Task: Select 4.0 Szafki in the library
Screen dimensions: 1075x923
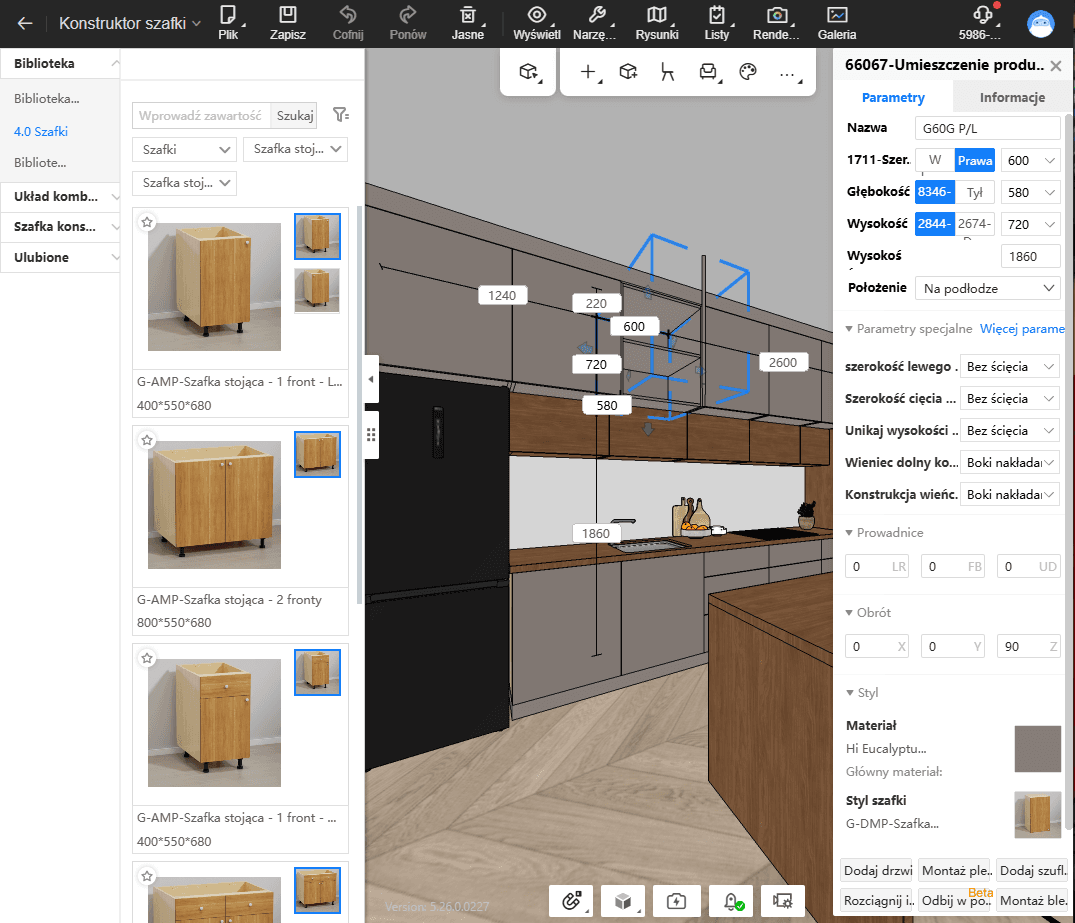Action: 41,132
